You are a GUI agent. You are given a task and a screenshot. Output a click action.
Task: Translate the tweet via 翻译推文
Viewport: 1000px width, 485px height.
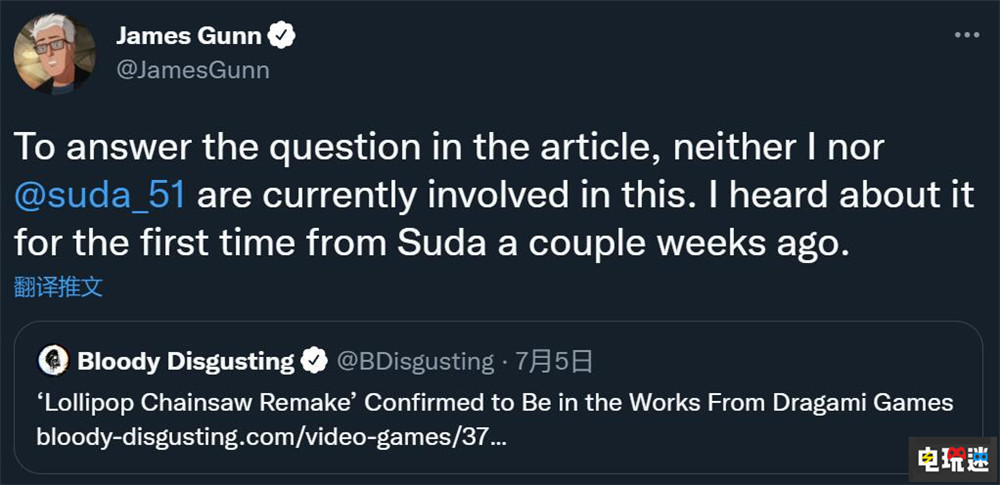pos(58,288)
